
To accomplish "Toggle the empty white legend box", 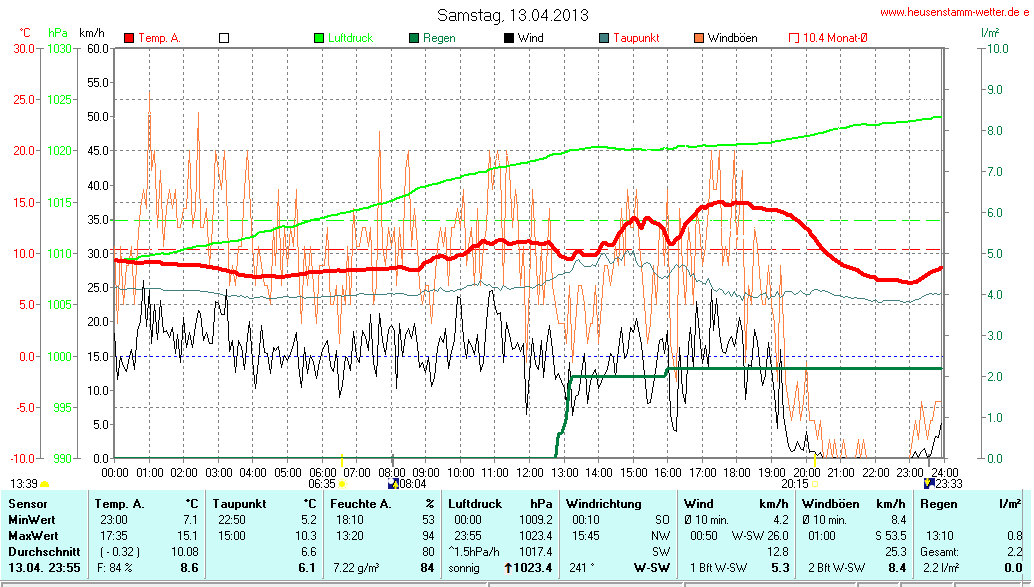I will (224, 38).
